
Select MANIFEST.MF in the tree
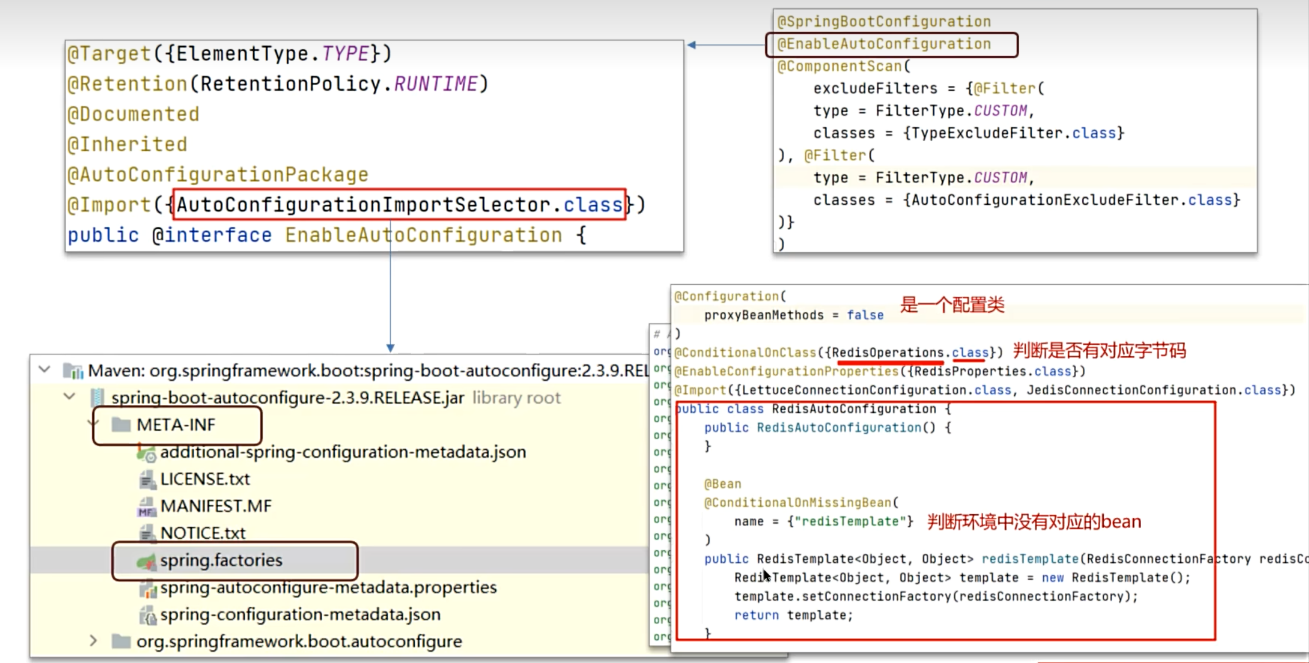(215, 506)
